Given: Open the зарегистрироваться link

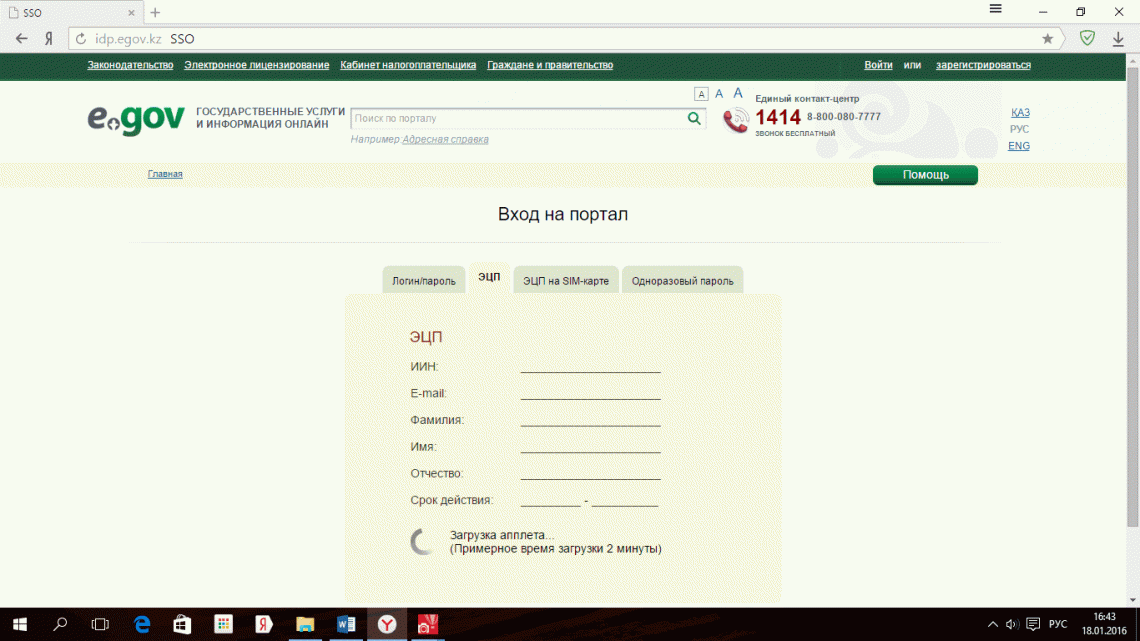Looking at the screenshot, I should 983,63.
